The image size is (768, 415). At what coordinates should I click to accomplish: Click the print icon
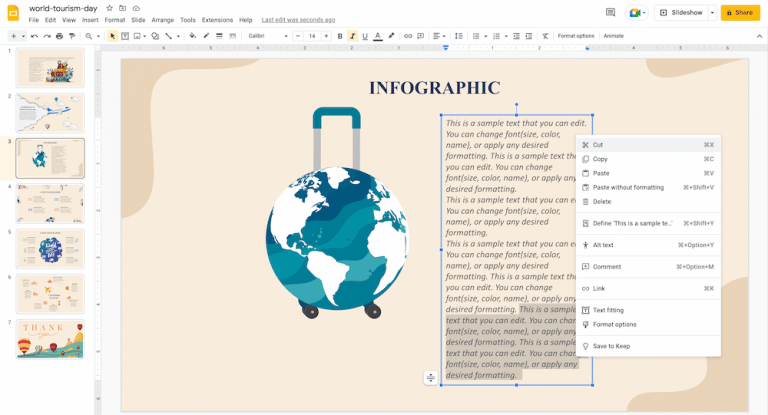pyautogui.click(x=59, y=36)
